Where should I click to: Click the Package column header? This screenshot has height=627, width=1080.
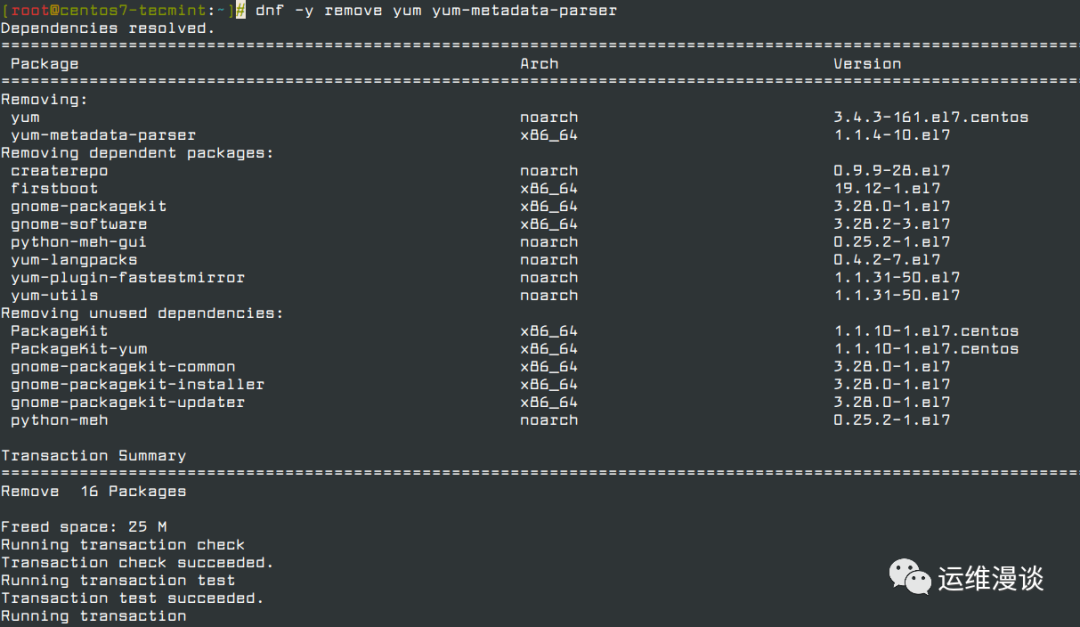pyautogui.click(x=44, y=64)
